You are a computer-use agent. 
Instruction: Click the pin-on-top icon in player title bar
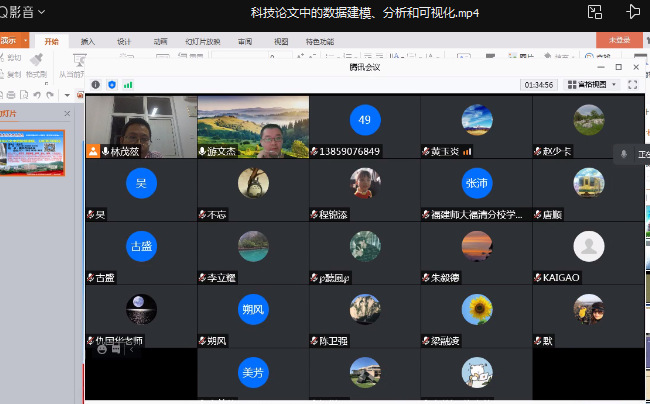coord(633,12)
